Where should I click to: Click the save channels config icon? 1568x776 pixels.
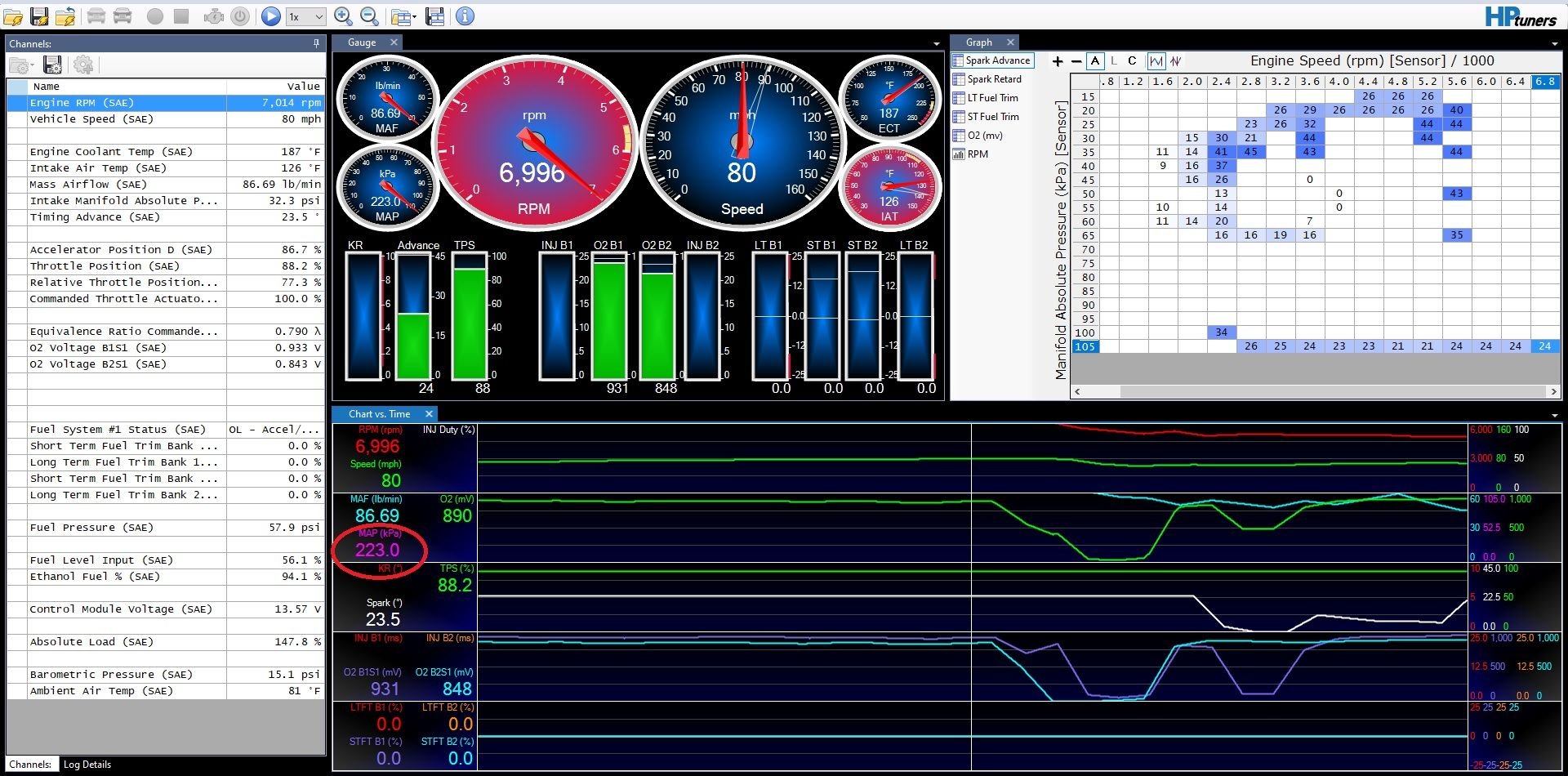coord(53,65)
